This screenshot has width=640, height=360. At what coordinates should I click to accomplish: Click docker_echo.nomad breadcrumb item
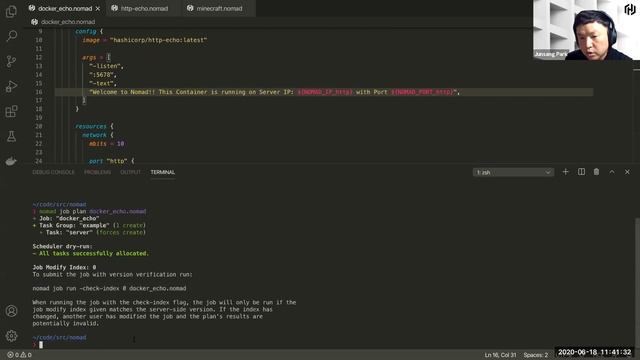68,22
